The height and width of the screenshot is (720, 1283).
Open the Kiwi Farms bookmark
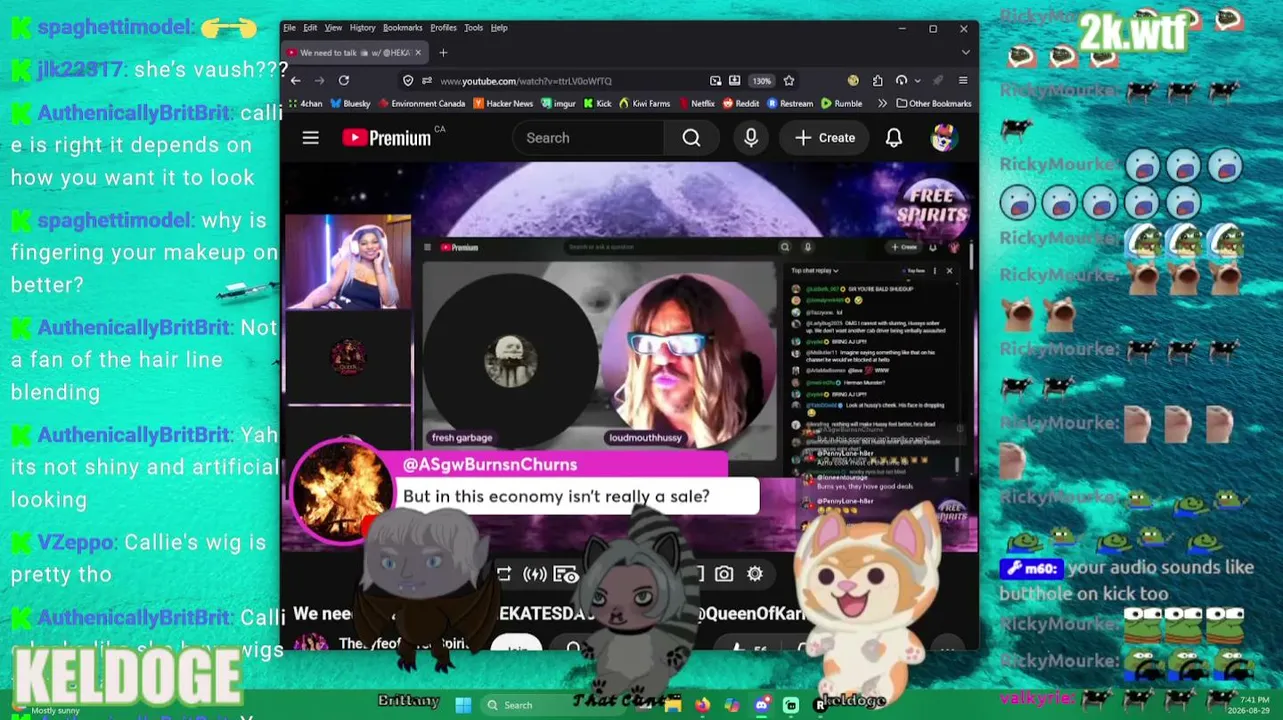click(x=644, y=103)
